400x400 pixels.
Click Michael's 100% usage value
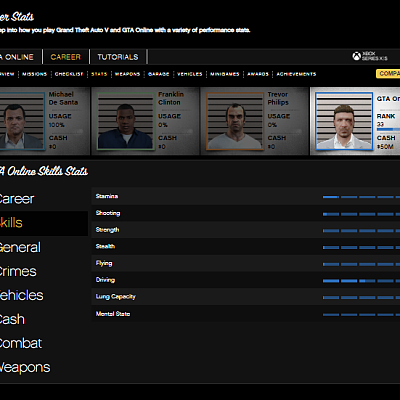pyautogui.click(x=57, y=125)
